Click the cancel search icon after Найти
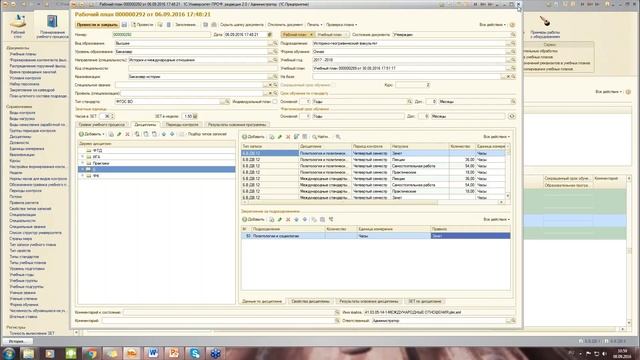Viewport: 640px width, 360px height. point(338,137)
